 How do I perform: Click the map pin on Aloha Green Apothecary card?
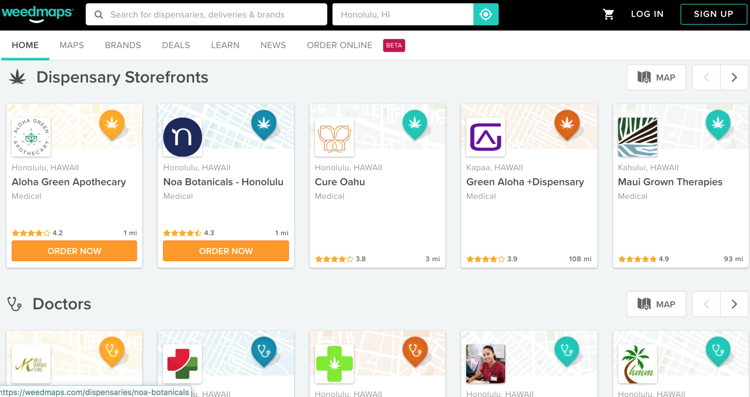pos(112,125)
